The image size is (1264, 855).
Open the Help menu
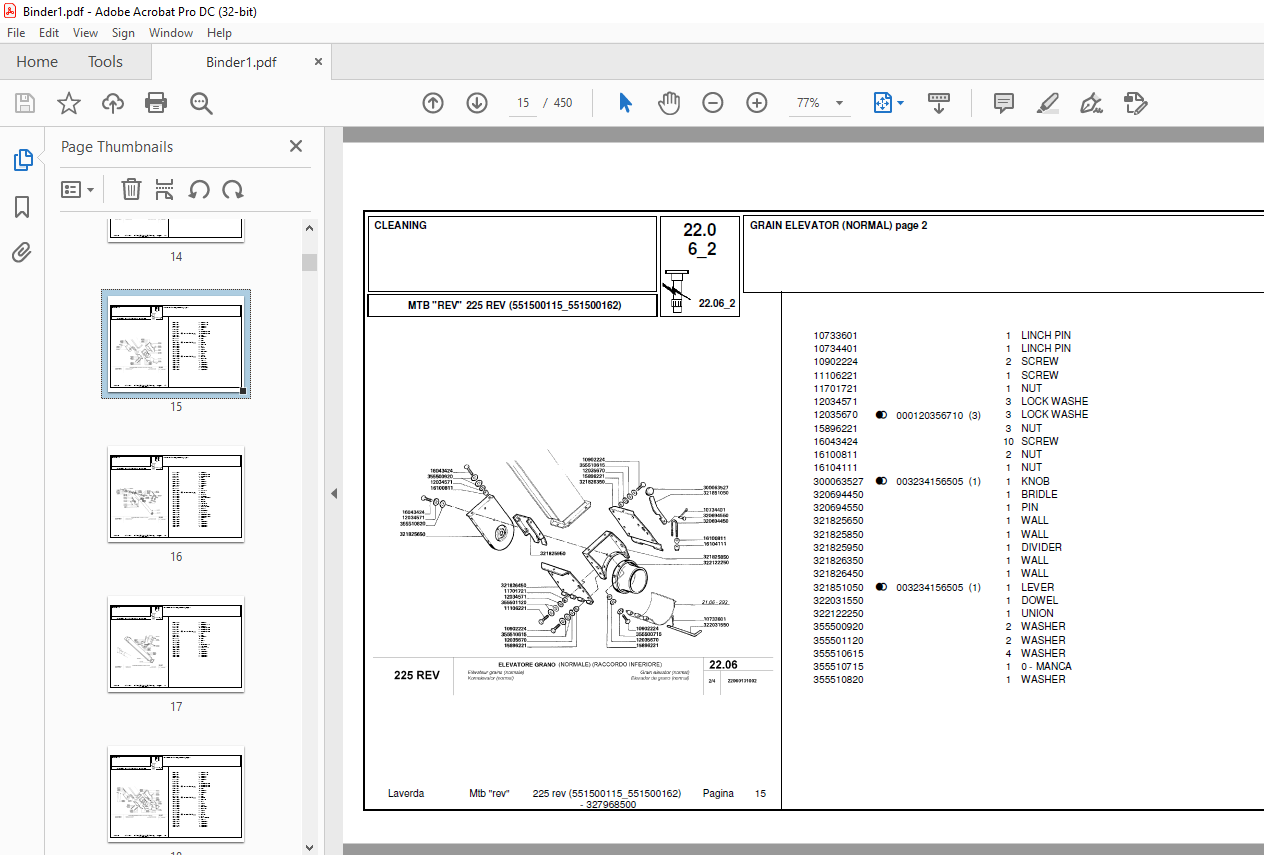coord(219,33)
